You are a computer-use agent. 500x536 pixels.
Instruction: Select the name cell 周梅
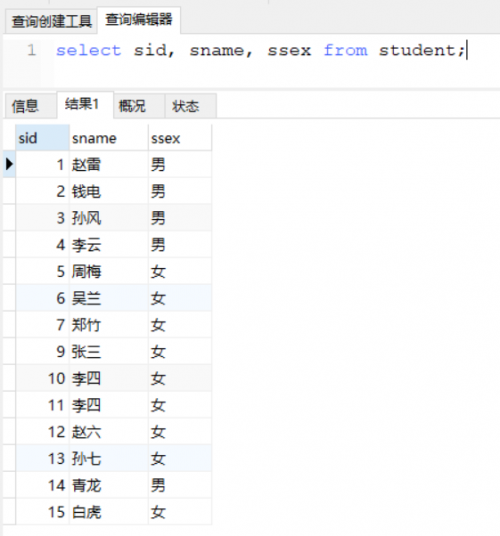coord(109,271)
